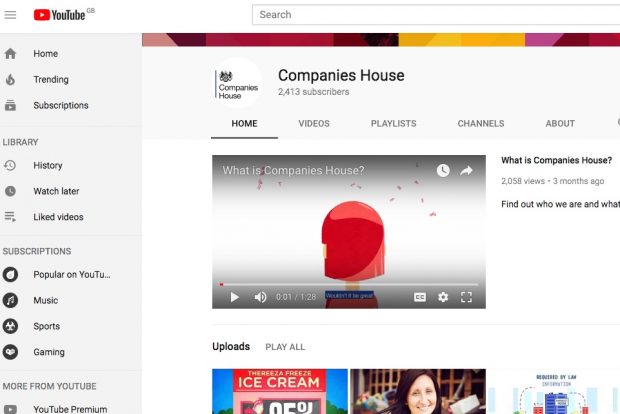Click PLAY ALL next to Uploads

tap(285, 347)
